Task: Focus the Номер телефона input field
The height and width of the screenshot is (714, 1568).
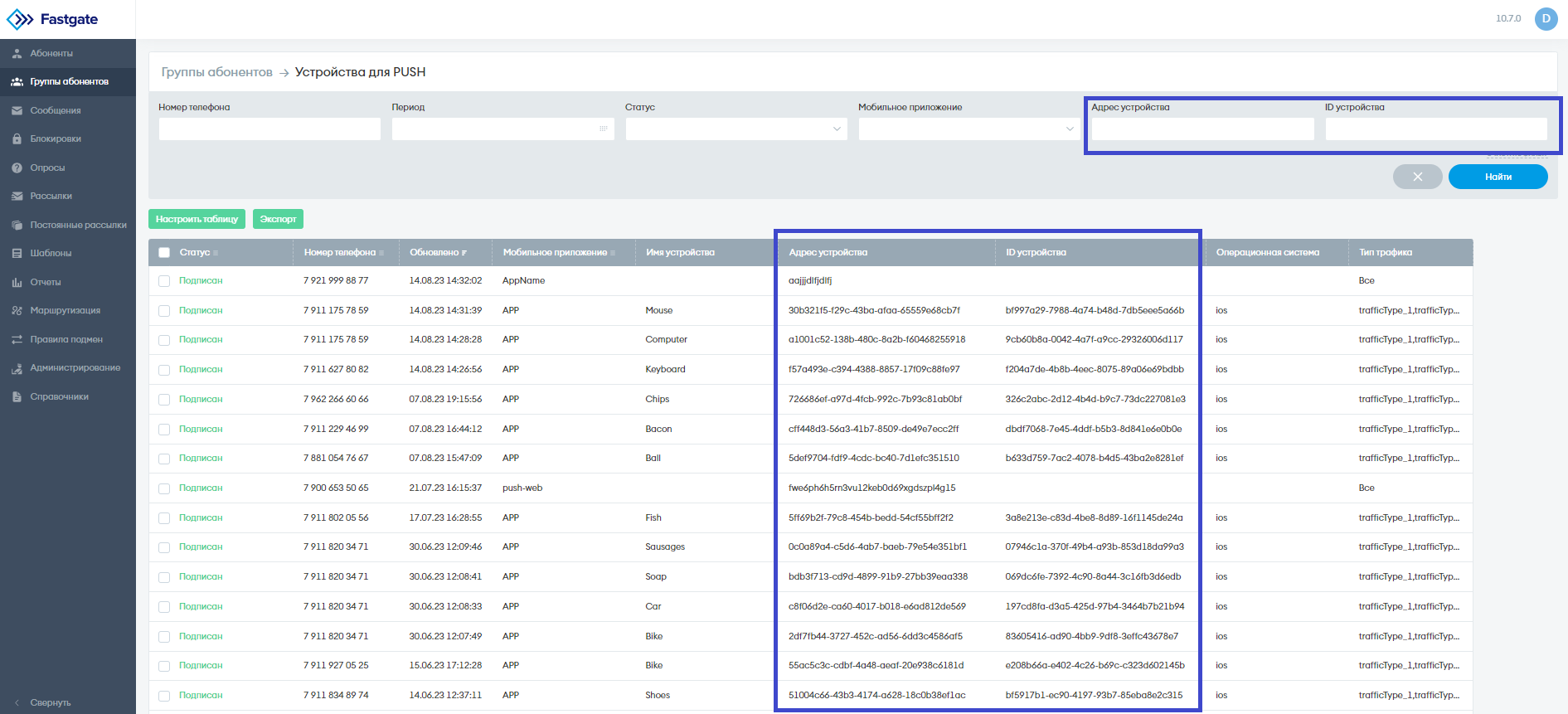Action: pos(269,129)
